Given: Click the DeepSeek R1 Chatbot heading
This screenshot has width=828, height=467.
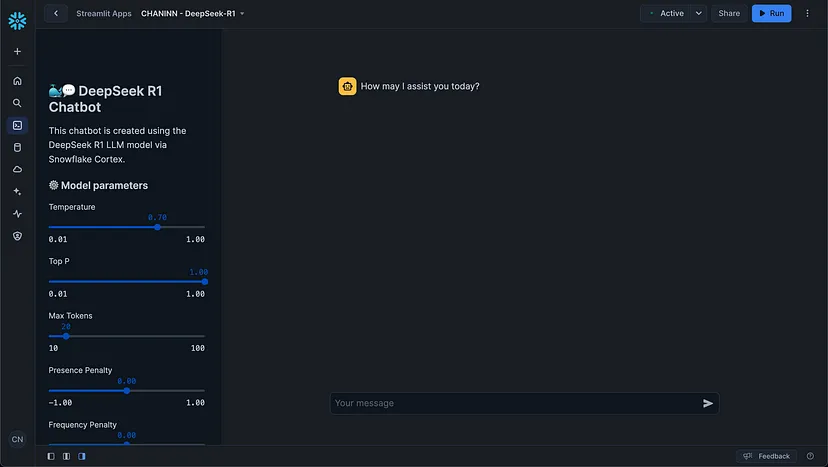Looking at the screenshot, I should pyautogui.click(x=106, y=99).
